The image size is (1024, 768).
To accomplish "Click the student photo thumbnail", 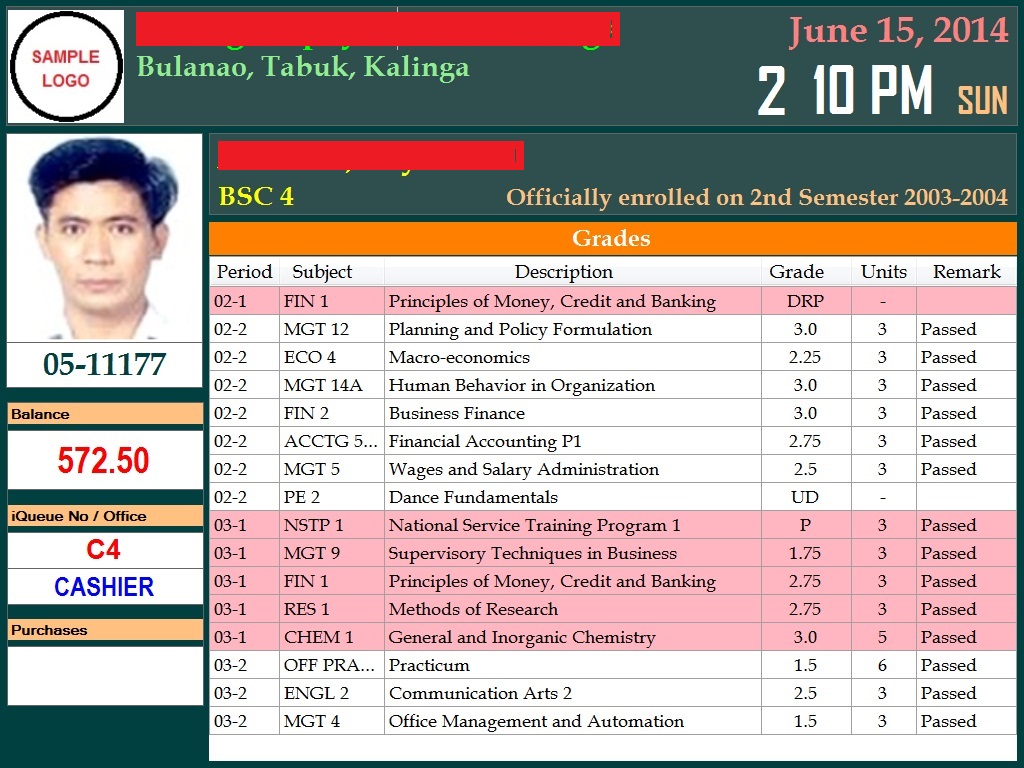I will point(104,237).
